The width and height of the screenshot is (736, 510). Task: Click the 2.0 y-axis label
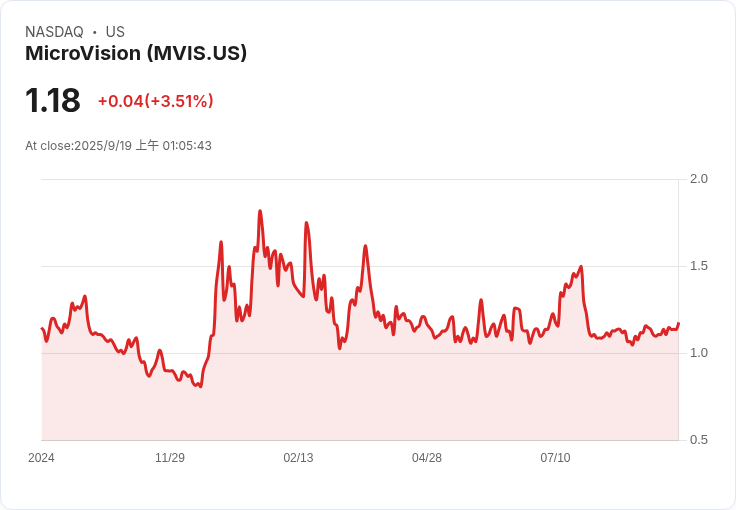(x=698, y=179)
